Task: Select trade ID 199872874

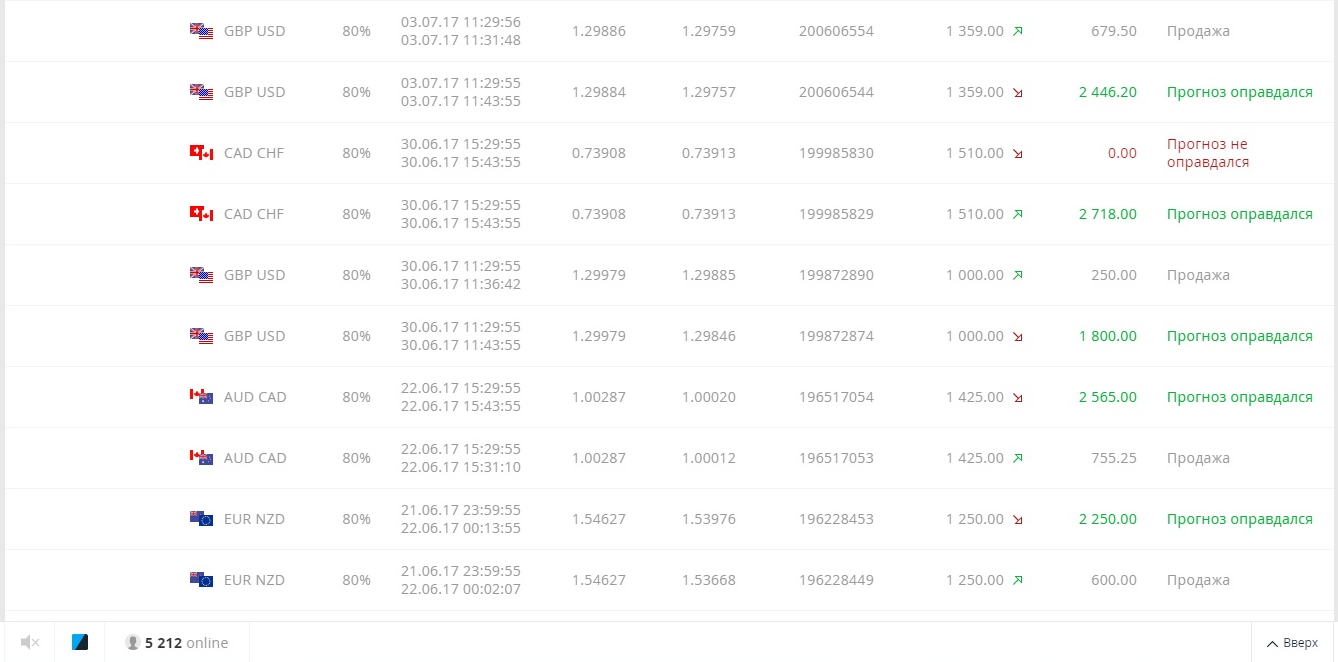Action: [x=836, y=336]
